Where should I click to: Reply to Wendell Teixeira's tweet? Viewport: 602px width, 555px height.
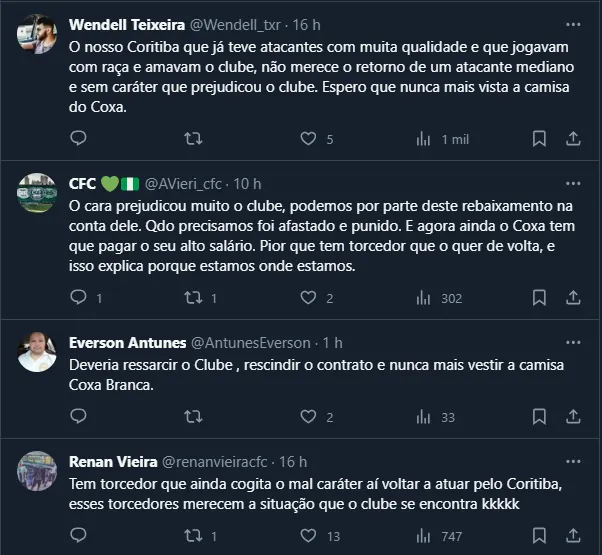[x=78, y=139]
